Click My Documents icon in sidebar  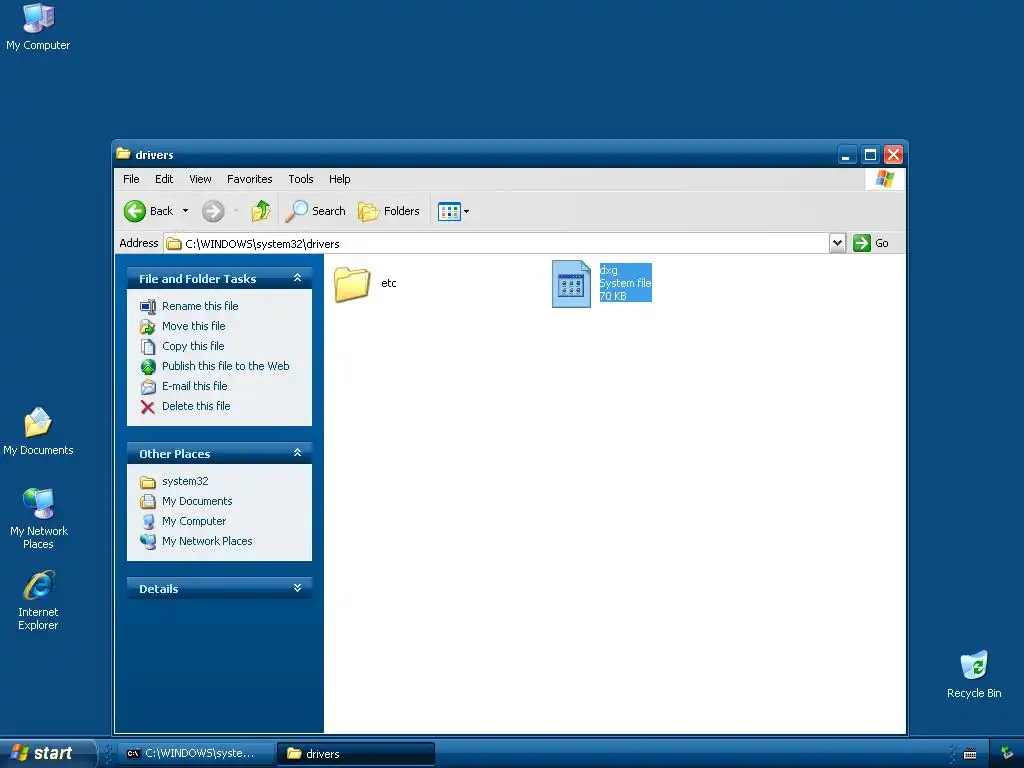(148, 502)
